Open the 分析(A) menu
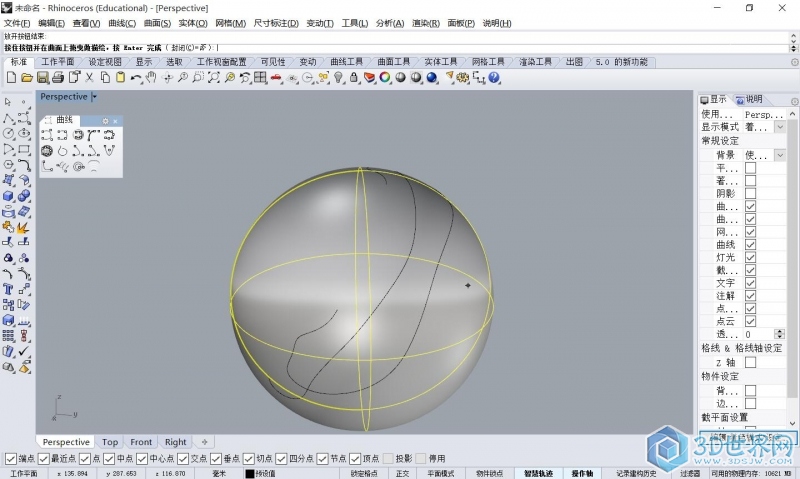This screenshot has height=479, width=800. pos(390,23)
